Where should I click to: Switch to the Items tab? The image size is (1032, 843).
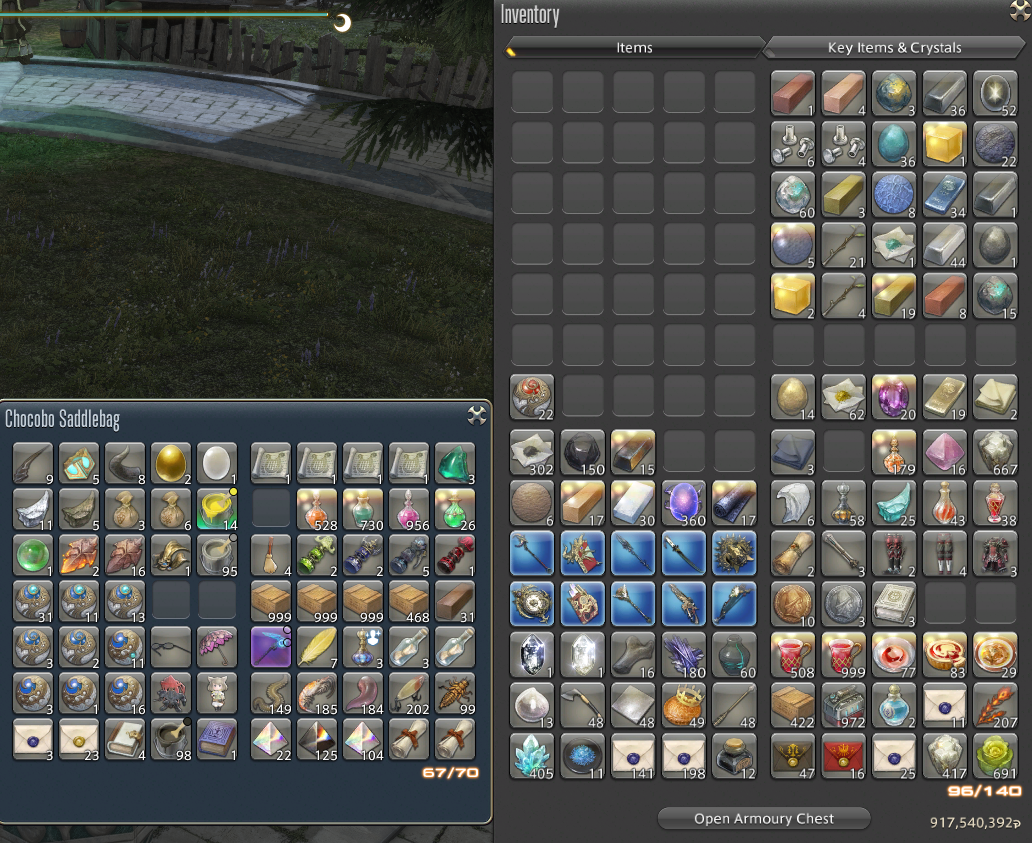click(x=634, y=47)
